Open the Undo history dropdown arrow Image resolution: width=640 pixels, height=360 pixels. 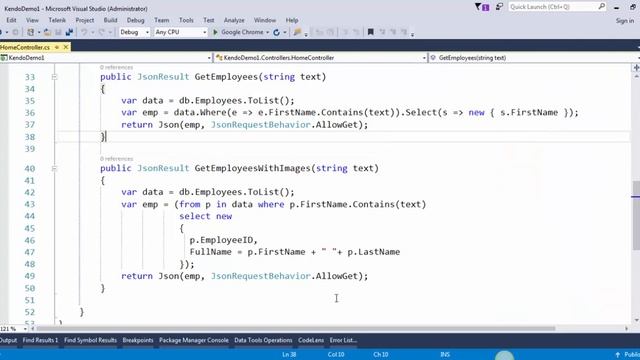92,32
